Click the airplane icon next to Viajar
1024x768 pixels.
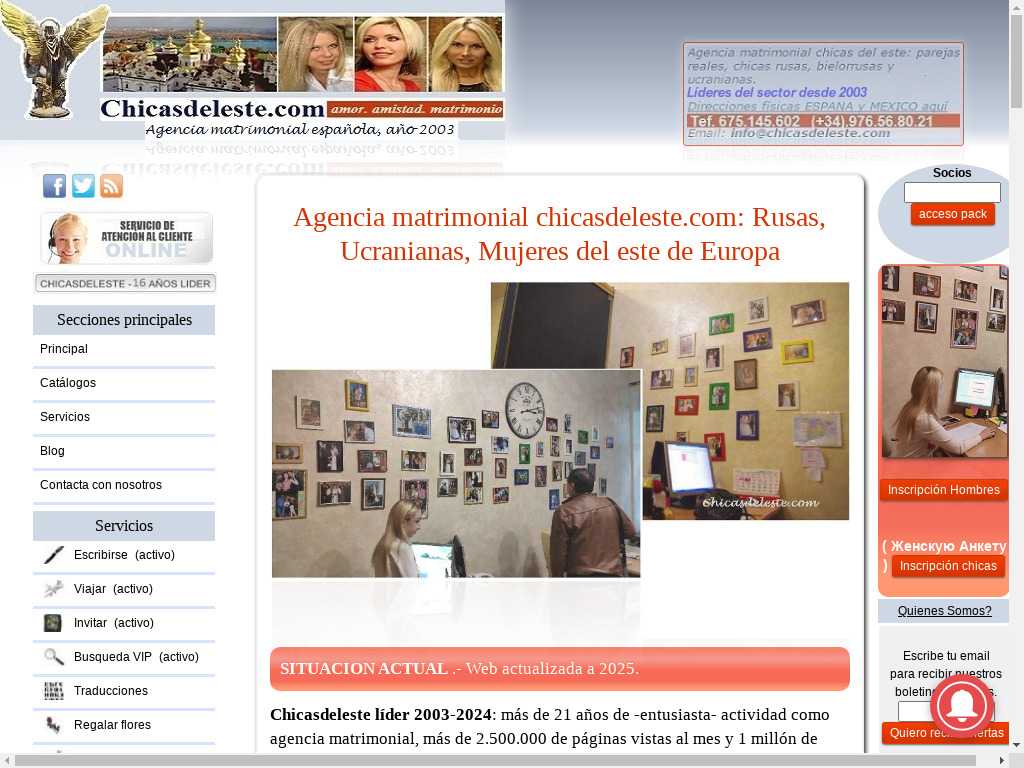click(x=54, y=589)
